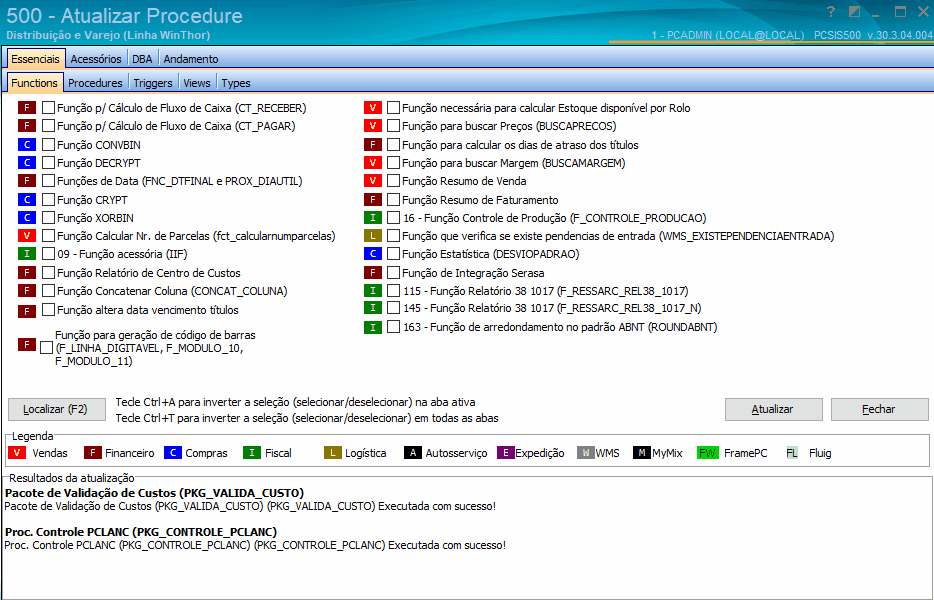
Task: Click the C badge next to Função CONVBIN
Action: 27,145
